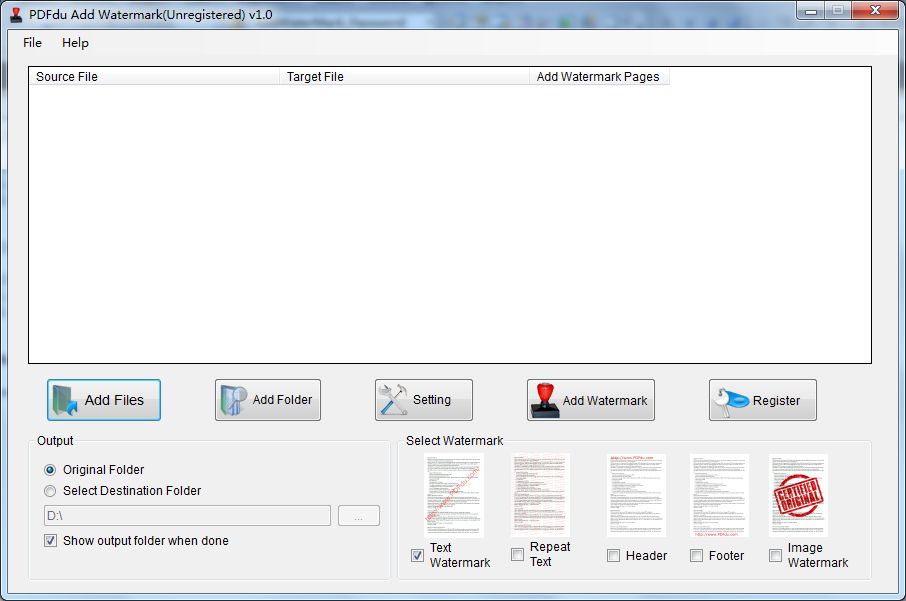Click the Certified Original image watermark thumbnail
This screenshot has width=906, height=601.
point(798,495)
